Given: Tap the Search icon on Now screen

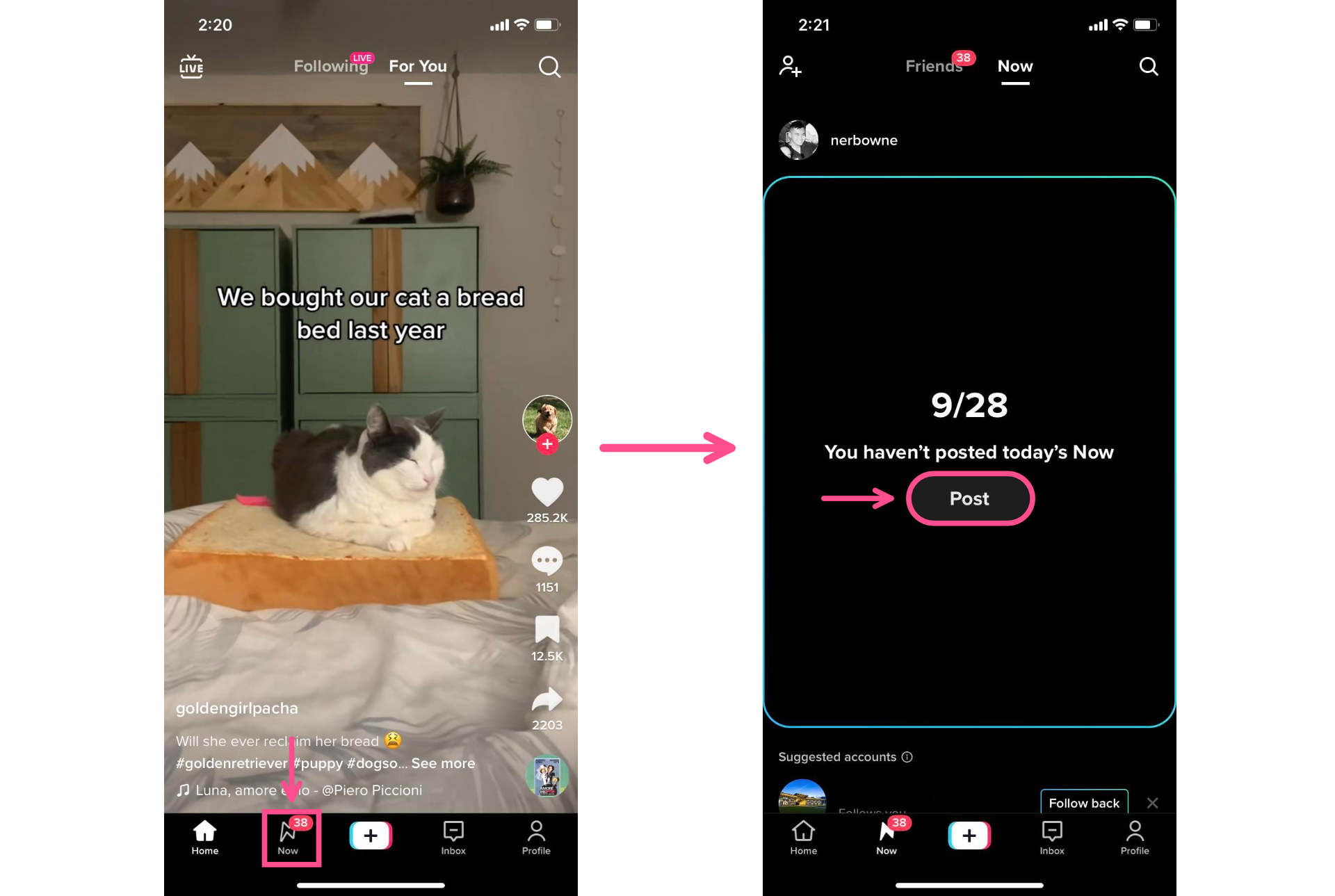Looking at the screenshot, I should 1148,66.
